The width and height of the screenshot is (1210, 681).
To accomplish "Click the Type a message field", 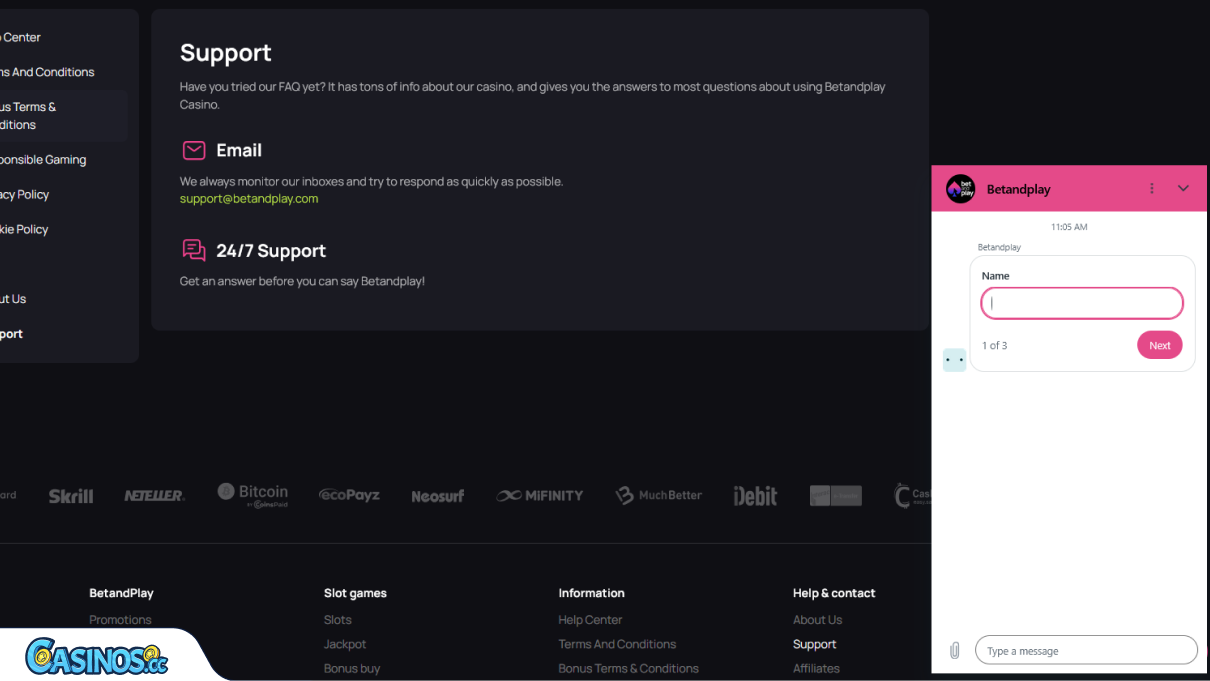I will (x=1086, y=650).
